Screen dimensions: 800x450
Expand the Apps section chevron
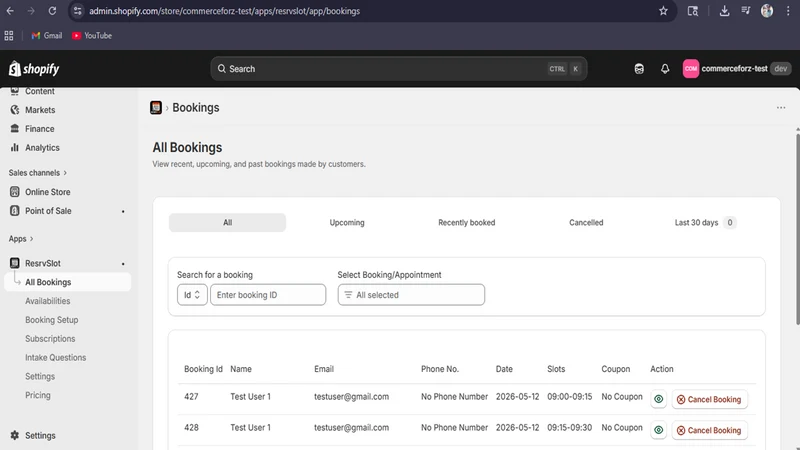[x=32, y=239]
